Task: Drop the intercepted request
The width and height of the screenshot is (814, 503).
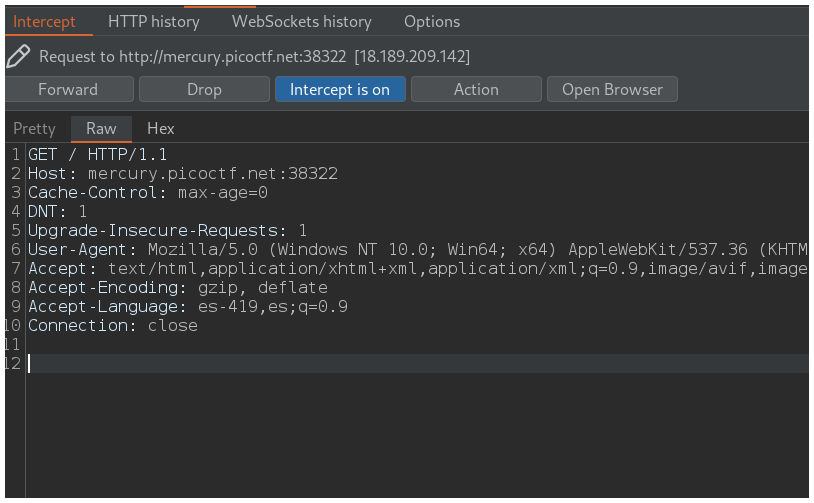Action: (204, 89)
